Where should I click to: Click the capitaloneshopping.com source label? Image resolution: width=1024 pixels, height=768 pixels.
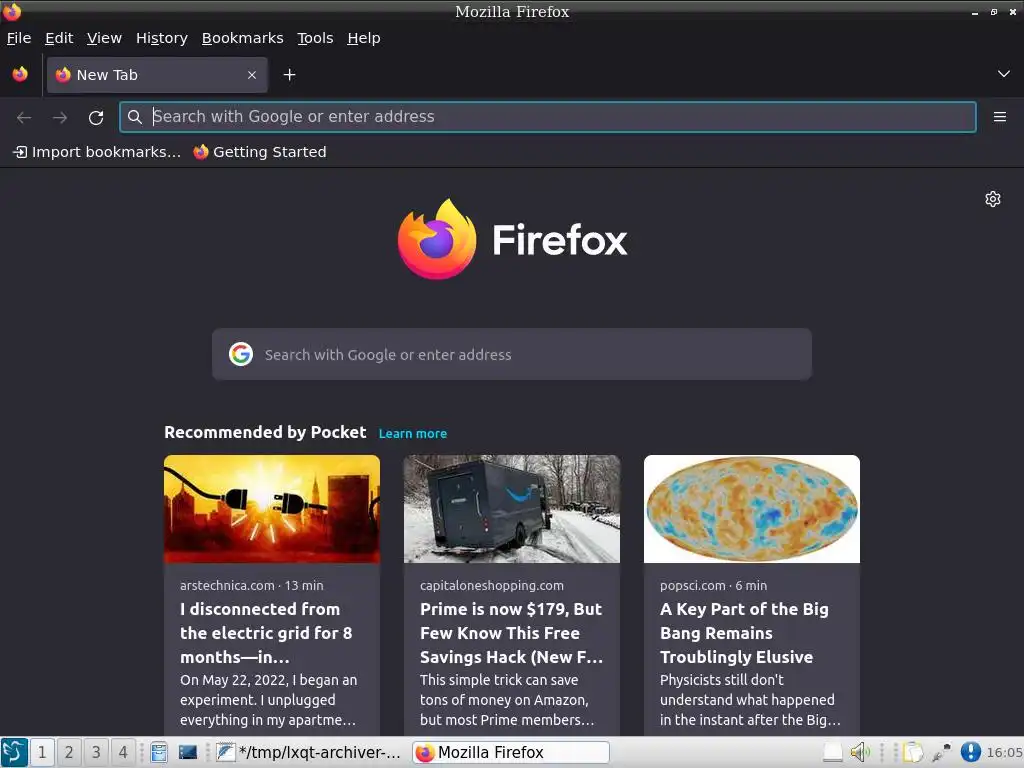coord(492,586)
